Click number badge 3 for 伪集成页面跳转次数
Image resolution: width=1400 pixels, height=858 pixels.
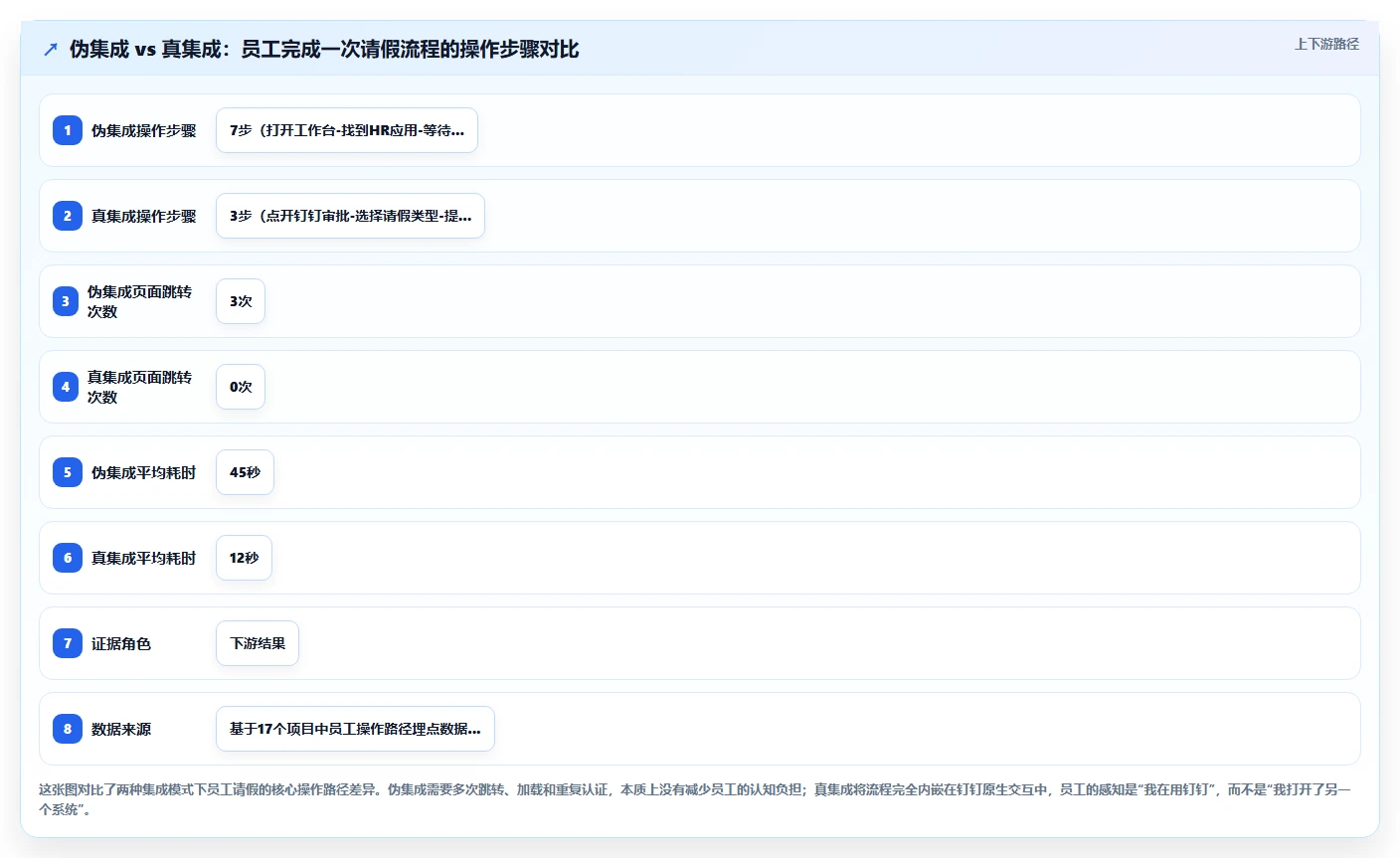[x=66, y=301]
